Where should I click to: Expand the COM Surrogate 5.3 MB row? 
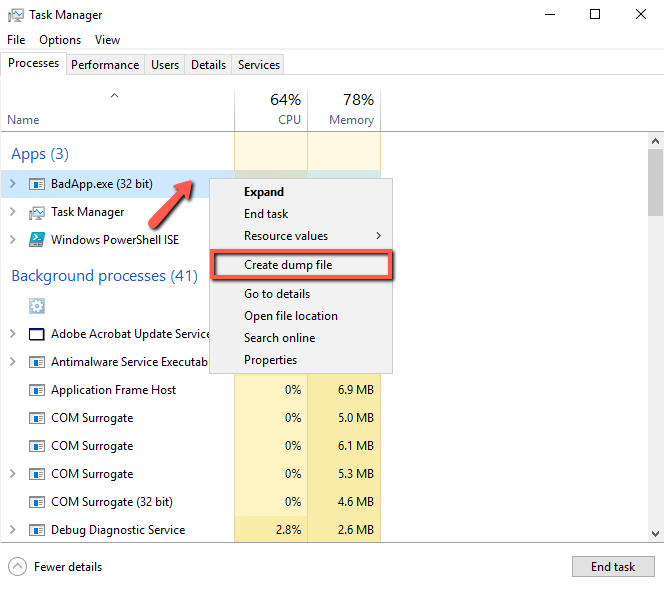[x=13, y=474]
